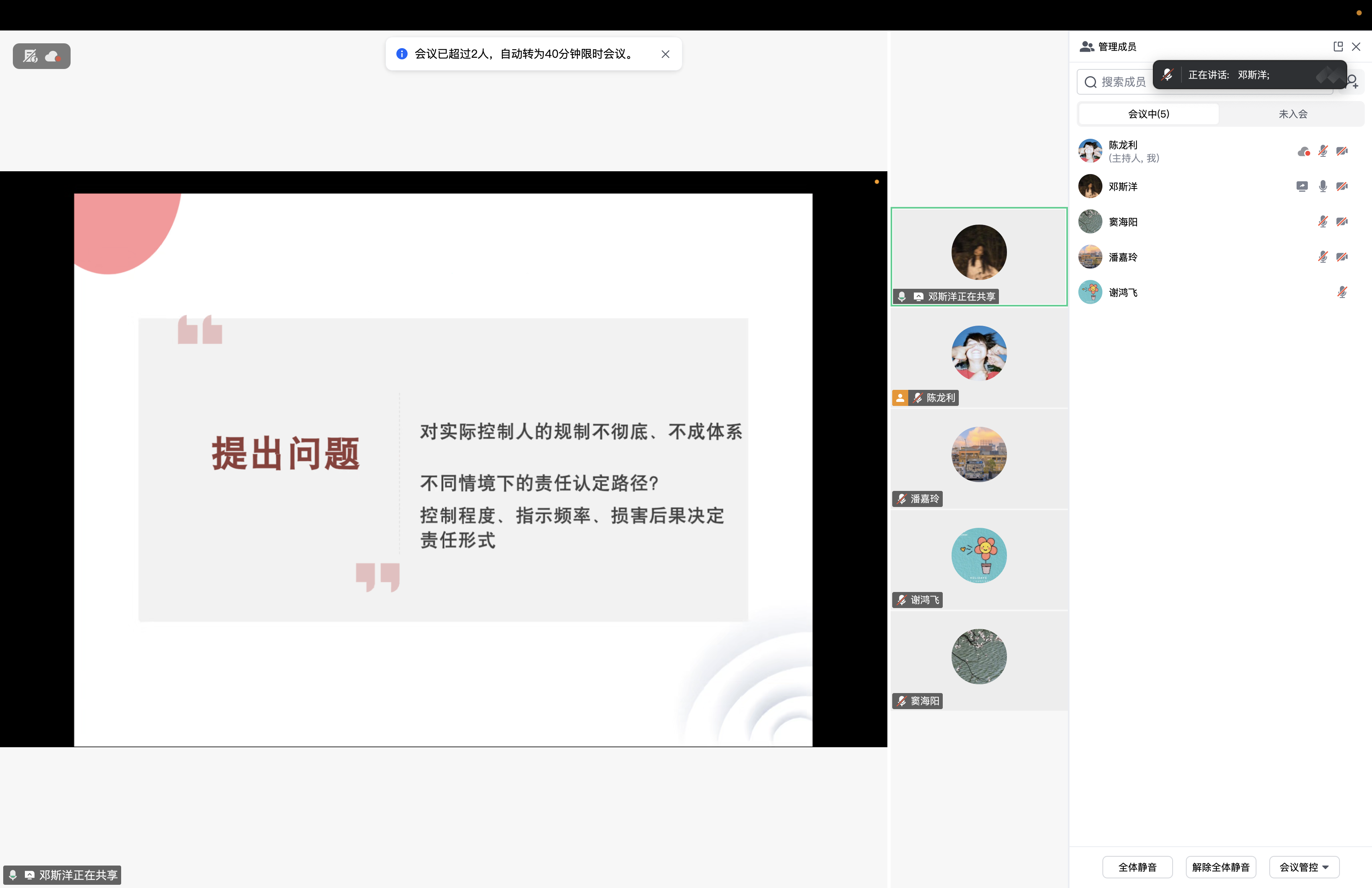The height and width of the screenshot is (888, 1372).
Task: Click the info icon in the notification
Action: click(x=402, y=54)
